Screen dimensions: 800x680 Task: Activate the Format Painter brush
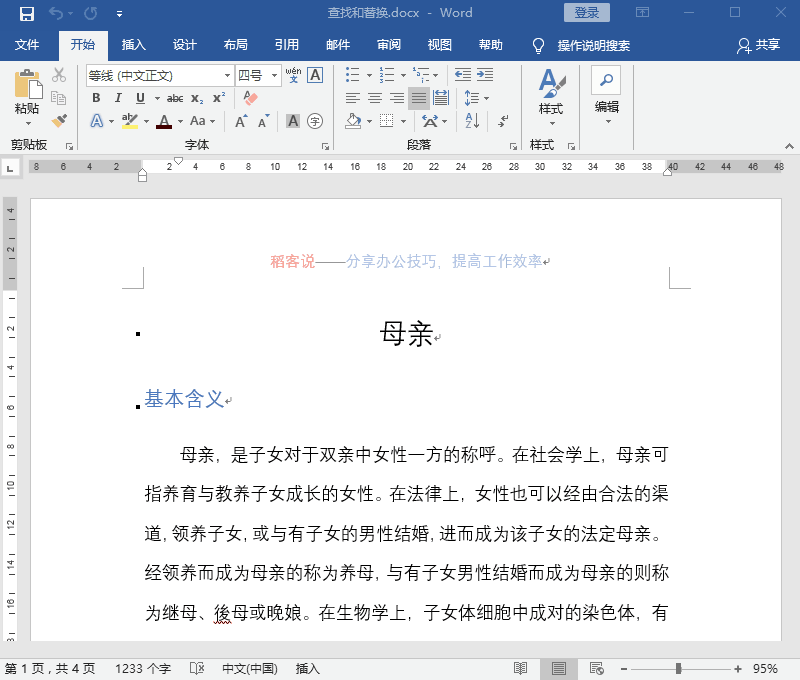click(x=59, y=121)
